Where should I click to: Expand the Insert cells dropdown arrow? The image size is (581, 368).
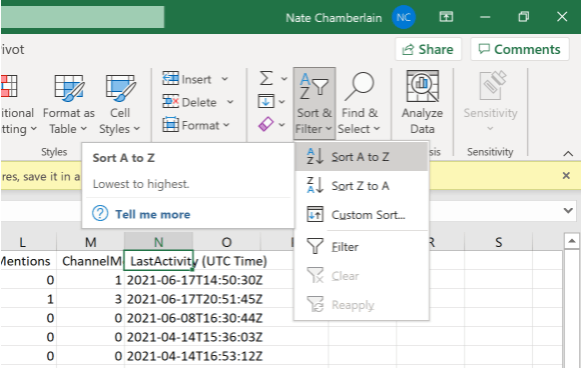pyautogui.click(x=225, y=79)
